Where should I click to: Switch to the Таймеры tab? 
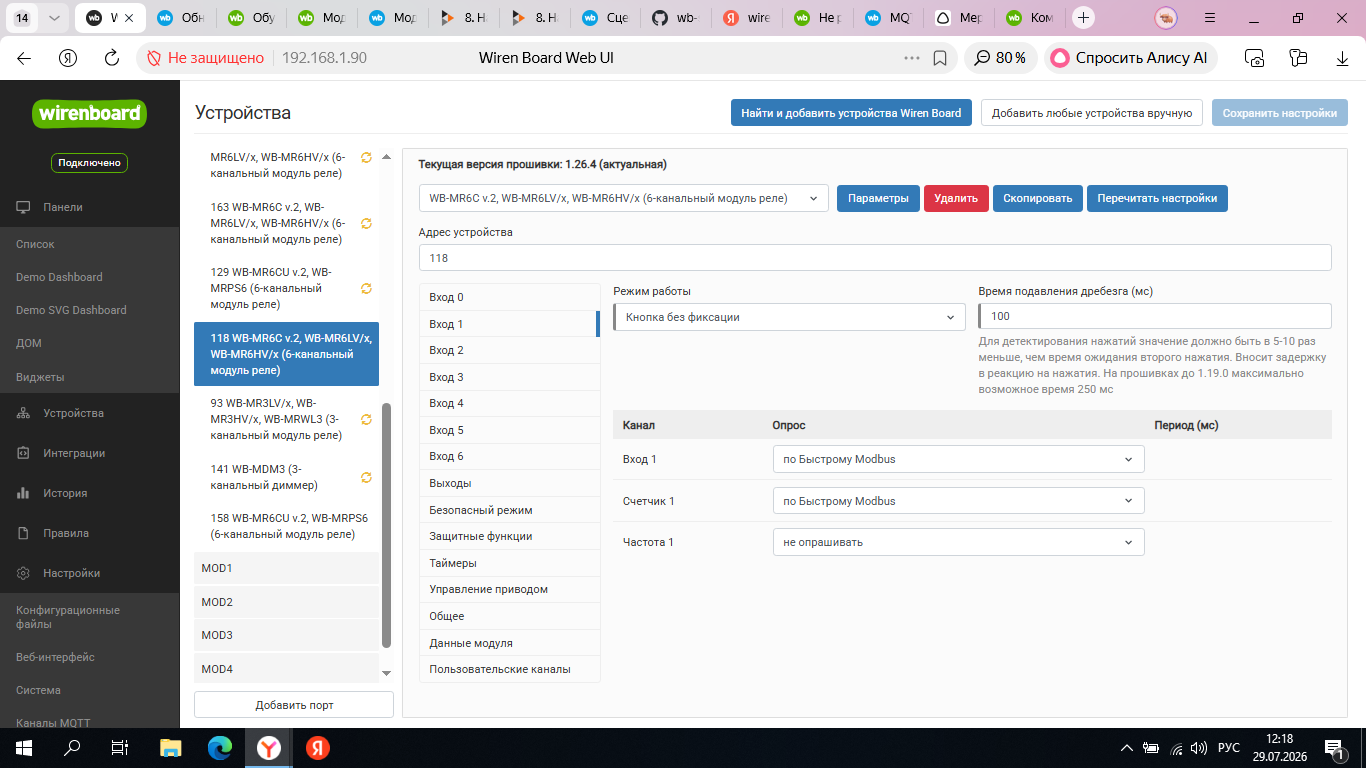point(509,563)
